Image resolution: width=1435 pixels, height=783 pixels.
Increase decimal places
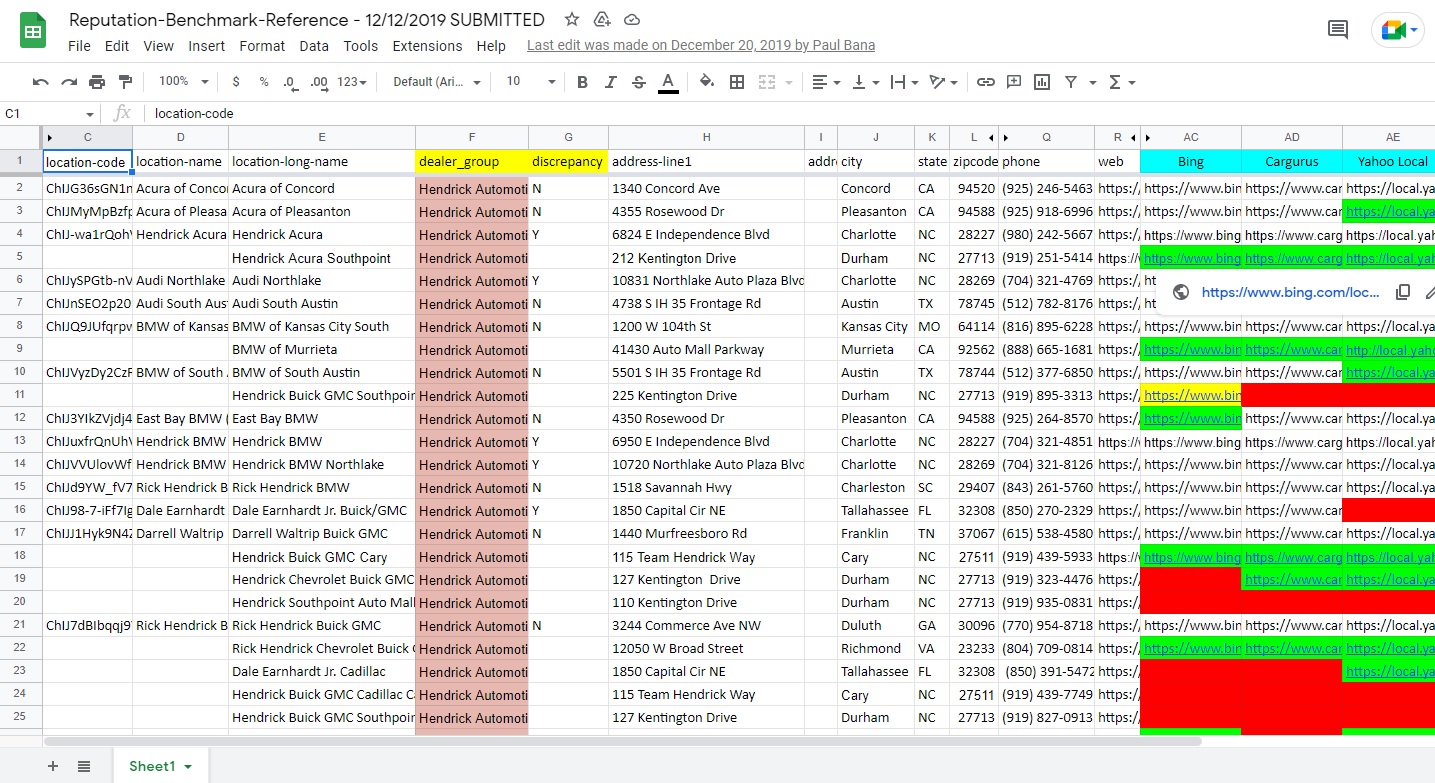point(318,82)
